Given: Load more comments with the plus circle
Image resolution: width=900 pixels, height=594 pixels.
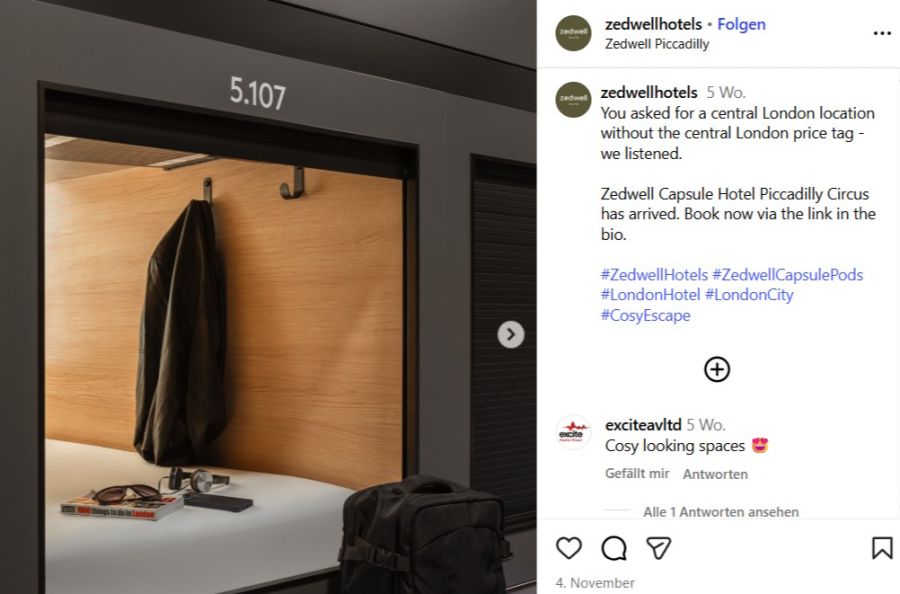Looking at the screenshot, I should pyautogui.click(x=717, y=369).
